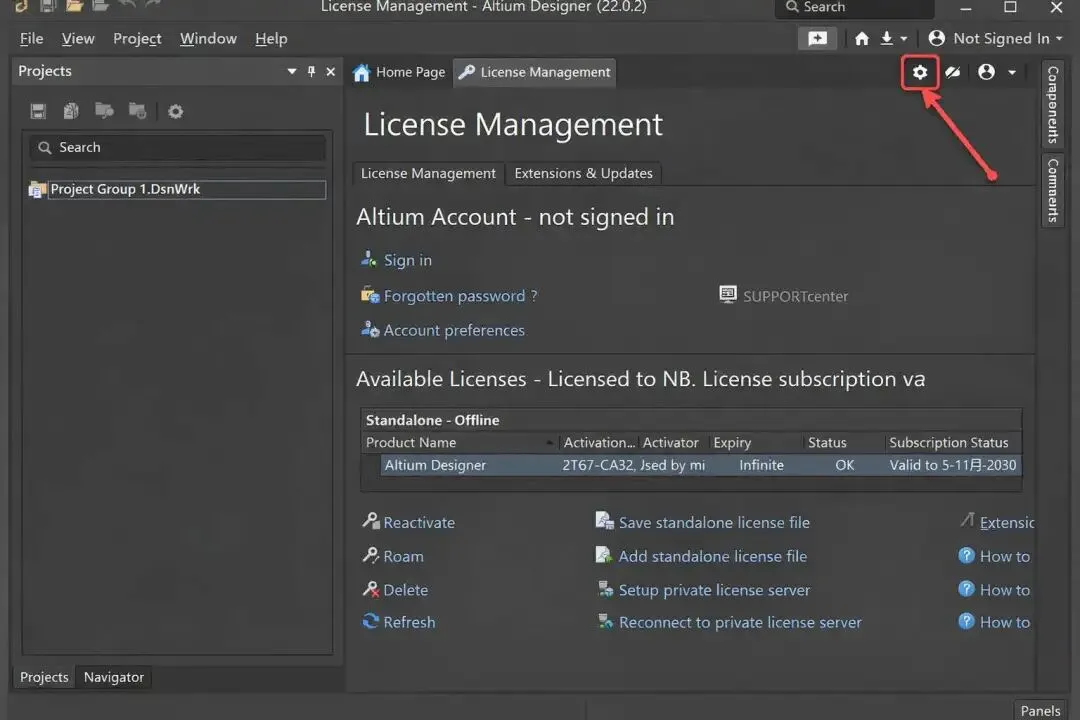Switch to the Extensions & Updates tab
The height and width of the screenshot is (720, 1080).
583,173
